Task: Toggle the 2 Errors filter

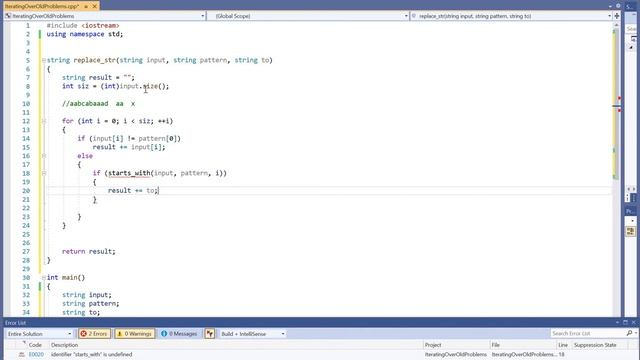Action: 94,334
